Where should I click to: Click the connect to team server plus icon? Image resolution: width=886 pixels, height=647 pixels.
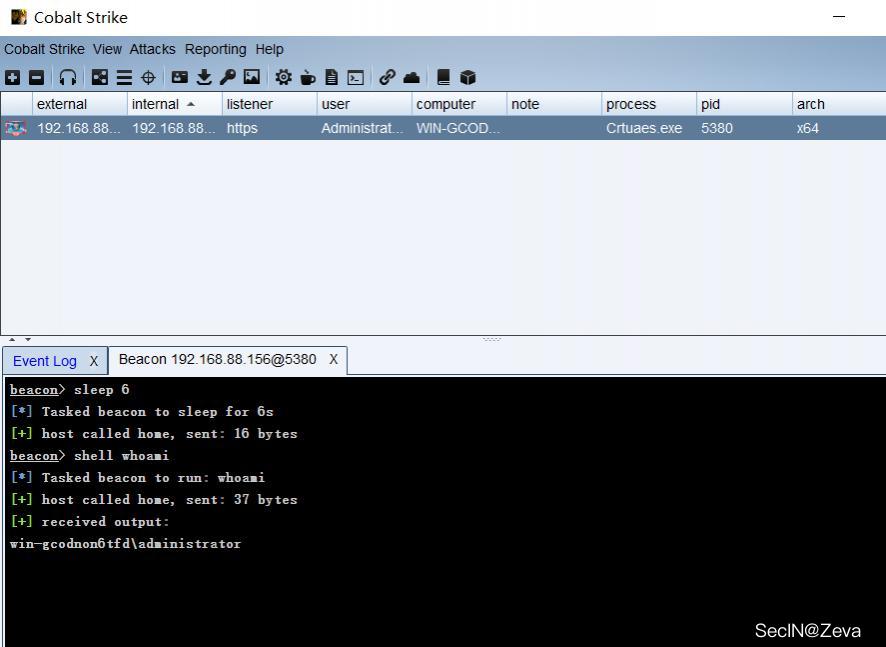pos(12,77)
